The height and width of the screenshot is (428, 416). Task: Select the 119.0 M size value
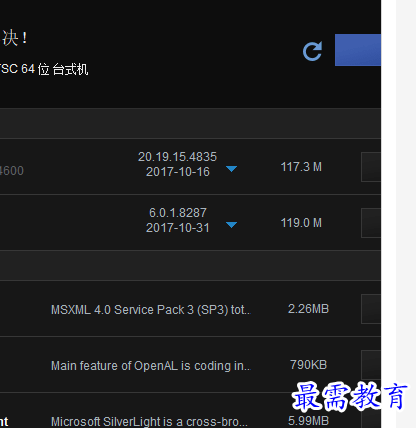point(301,223)
